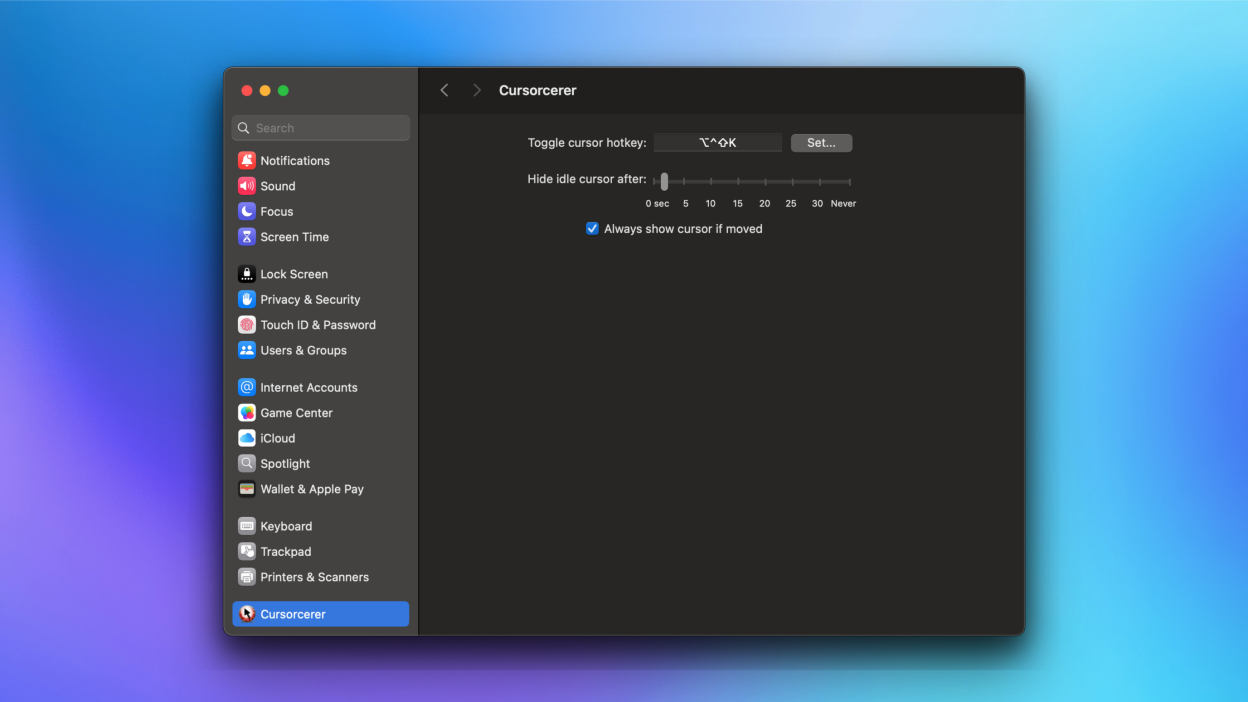This screenshot has width=1248, height=702.
Task: Click the Cursorcerer cursor icon
Action: coord(247,614)
